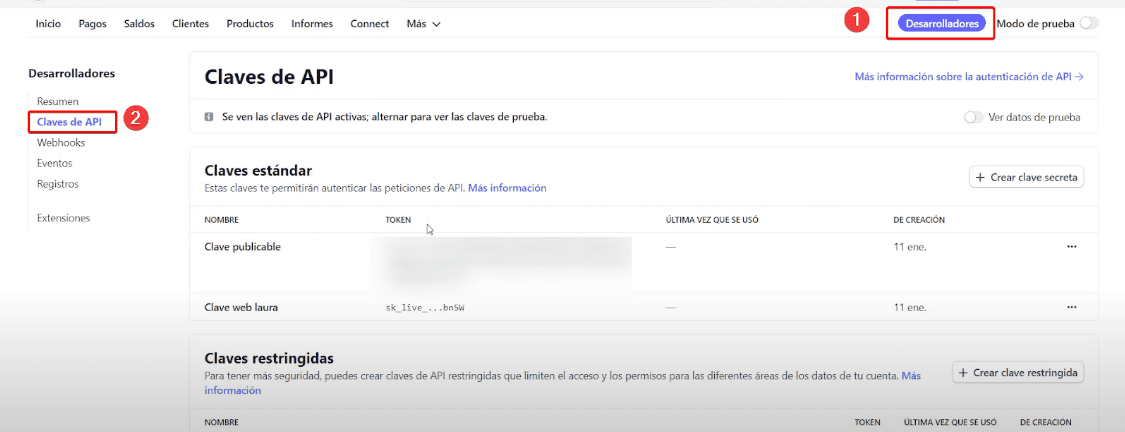
Task: Open the Inicio navigation item
Action: [x=48, y=24]
